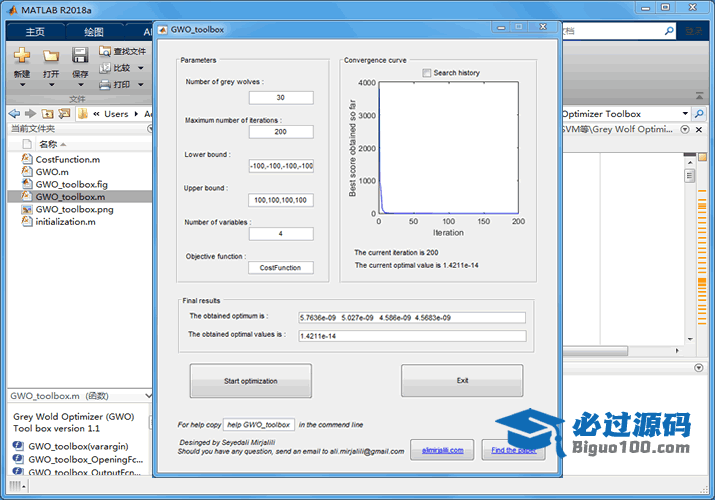Click the Exit button in GWO_toolbox
The height and width of the screenshot is (500, 715).
[462, 381]
